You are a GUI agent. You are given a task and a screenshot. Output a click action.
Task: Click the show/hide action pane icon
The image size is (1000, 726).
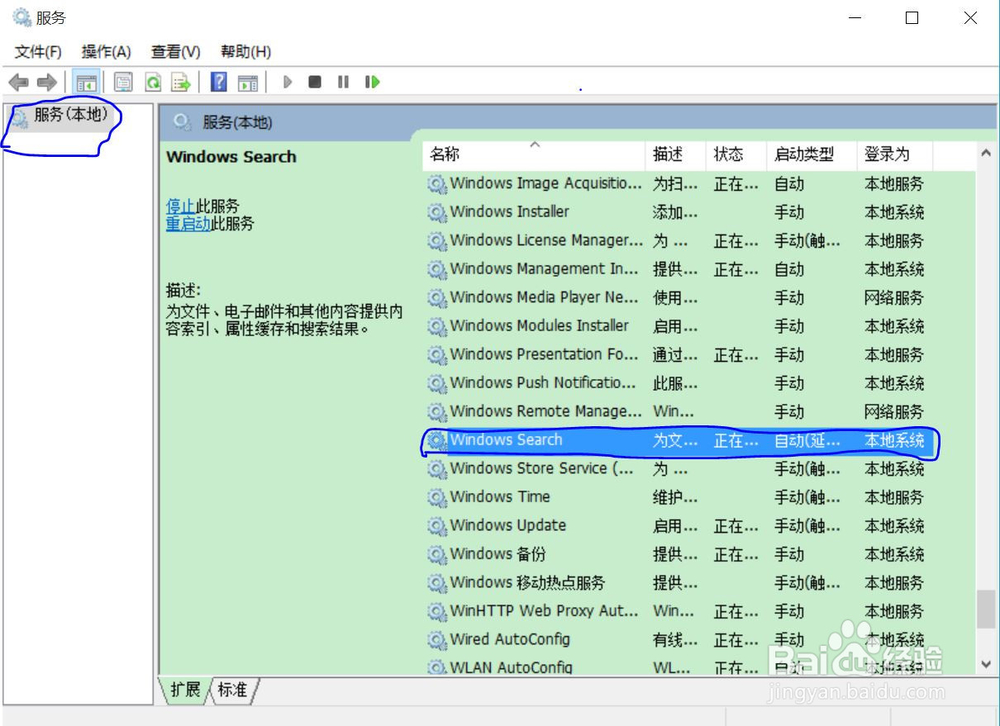point(247,82)
